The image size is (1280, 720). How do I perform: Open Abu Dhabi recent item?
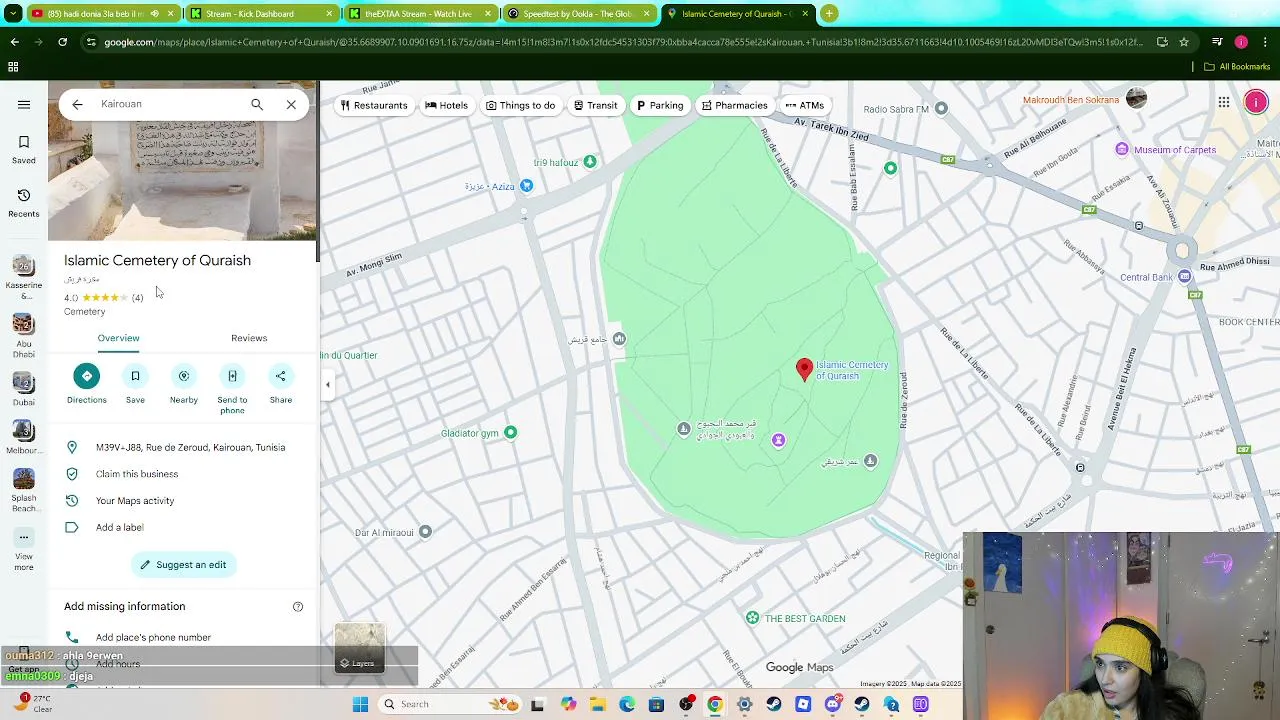[x=24, y=336]
